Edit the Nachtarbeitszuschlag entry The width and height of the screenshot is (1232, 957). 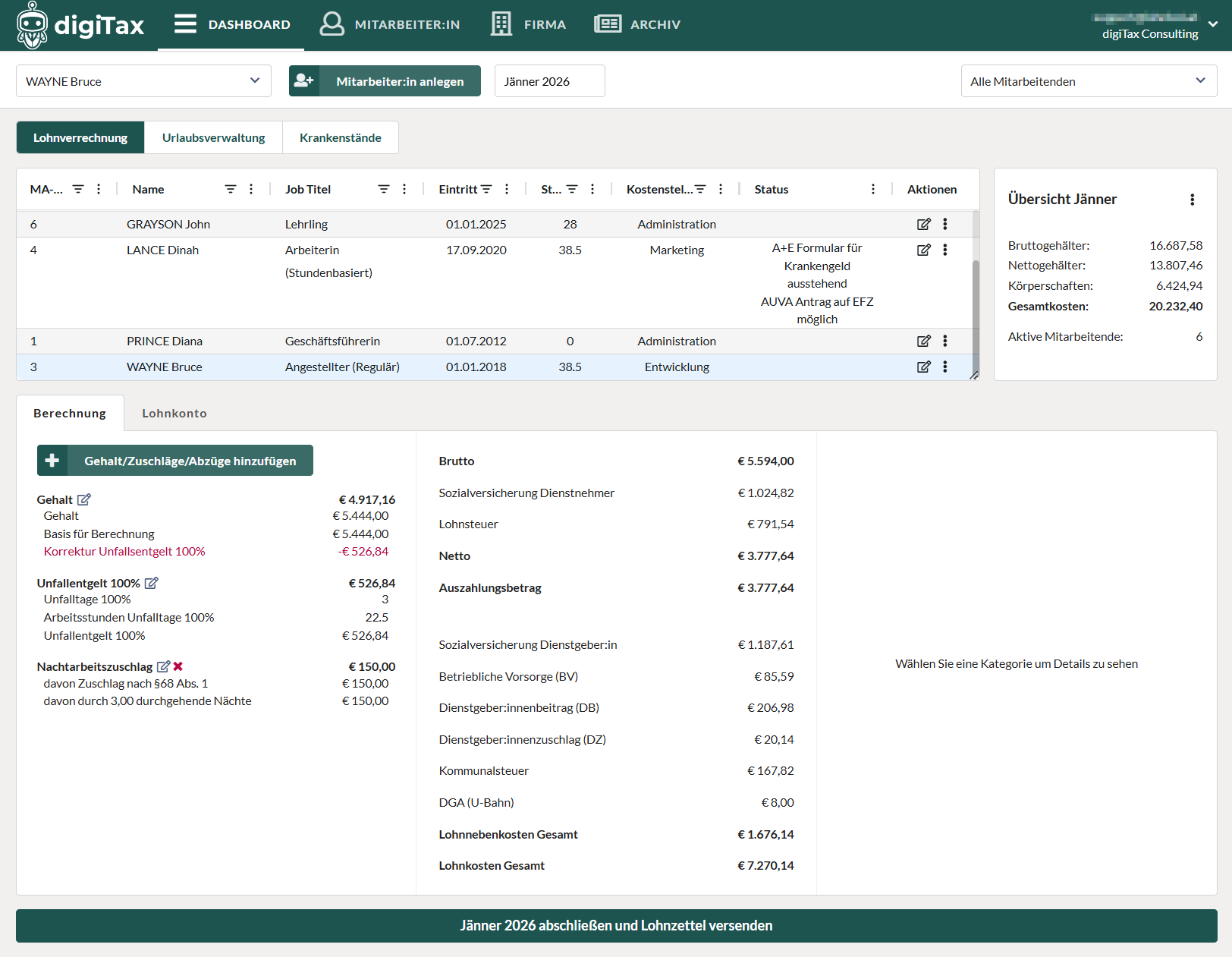pyautogui.click(x=163, y=666)
